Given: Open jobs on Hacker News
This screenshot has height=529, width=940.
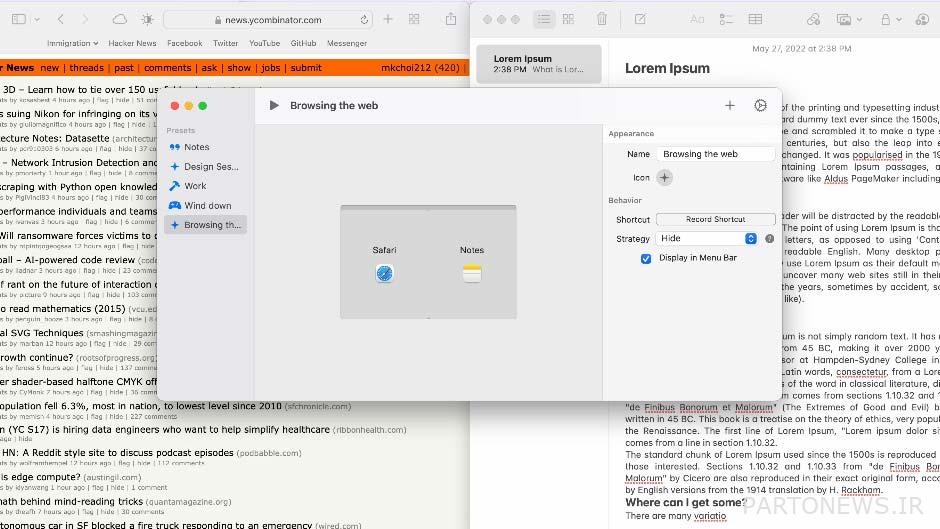Looking at the screenshot, I should 271,68.
